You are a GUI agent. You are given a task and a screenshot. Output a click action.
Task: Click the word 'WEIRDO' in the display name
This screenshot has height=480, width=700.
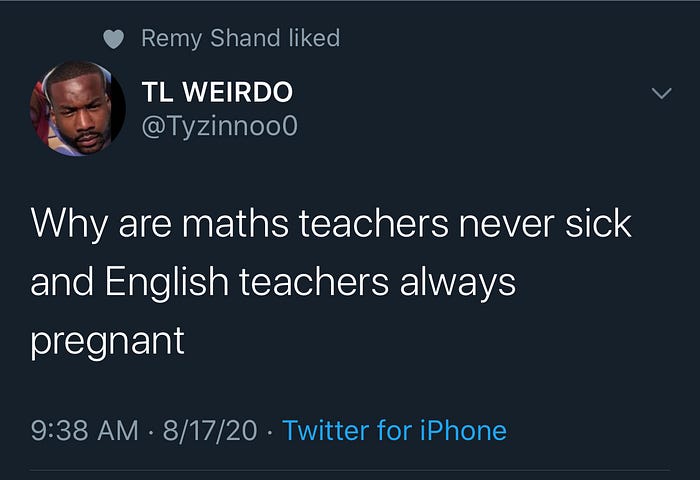pos(238,92)
